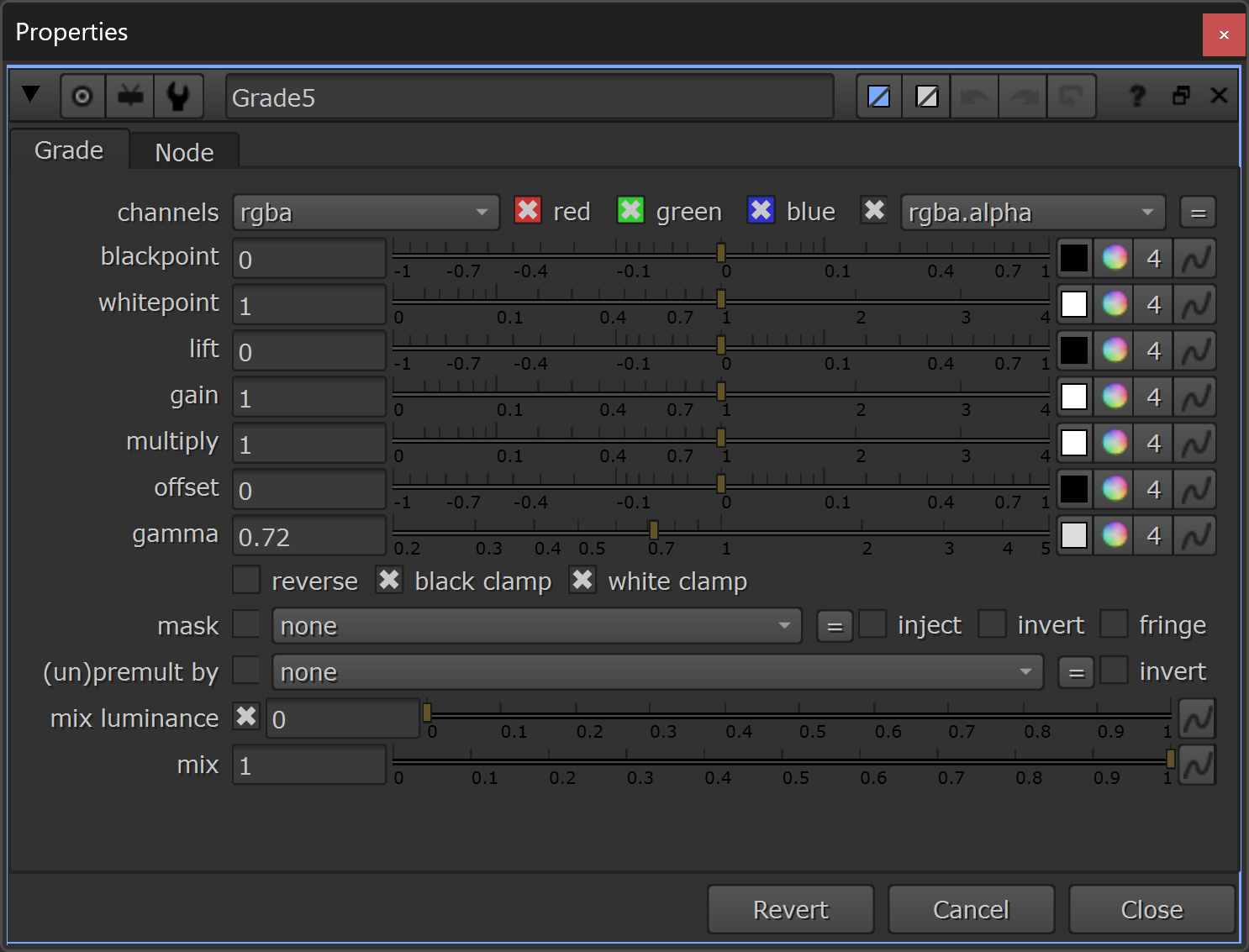This screenshot has width=1249, height=952.
Task: Disable the black clamp checkbox
Action: point(389,580)
